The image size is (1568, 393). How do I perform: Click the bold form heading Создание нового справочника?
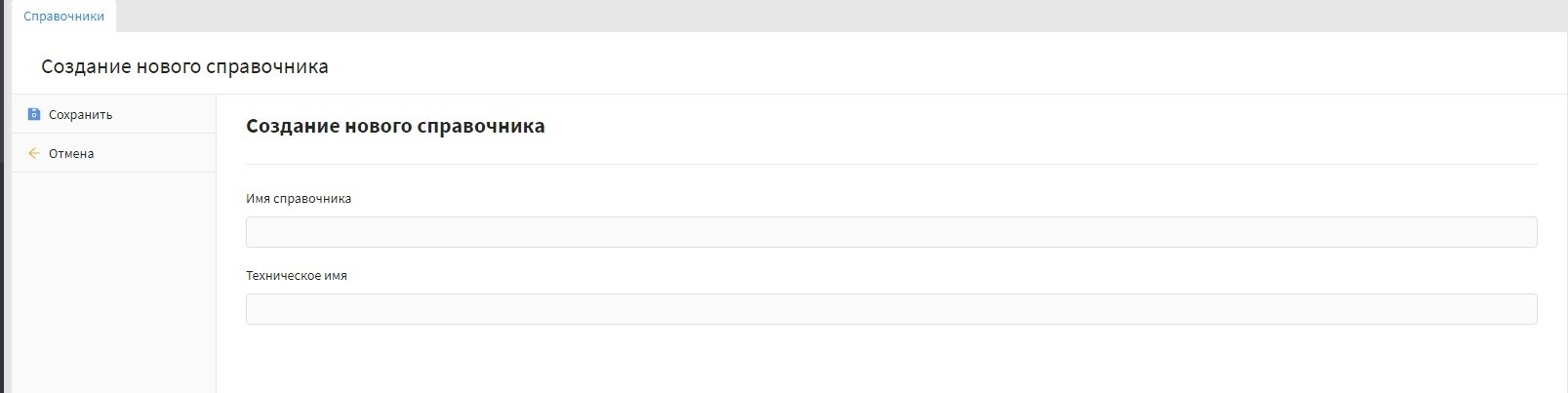[395, 126]
